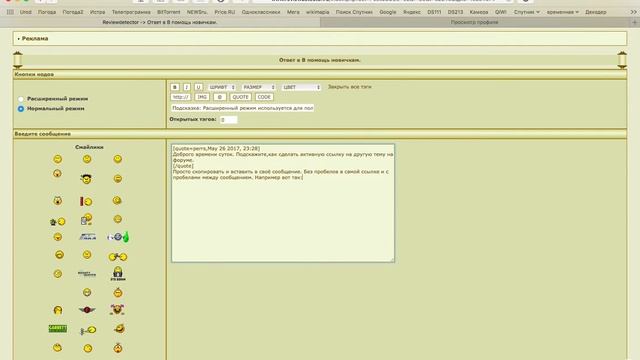Open the Одноклассники bookmark
640x360 pixels.
coord(261,12)
